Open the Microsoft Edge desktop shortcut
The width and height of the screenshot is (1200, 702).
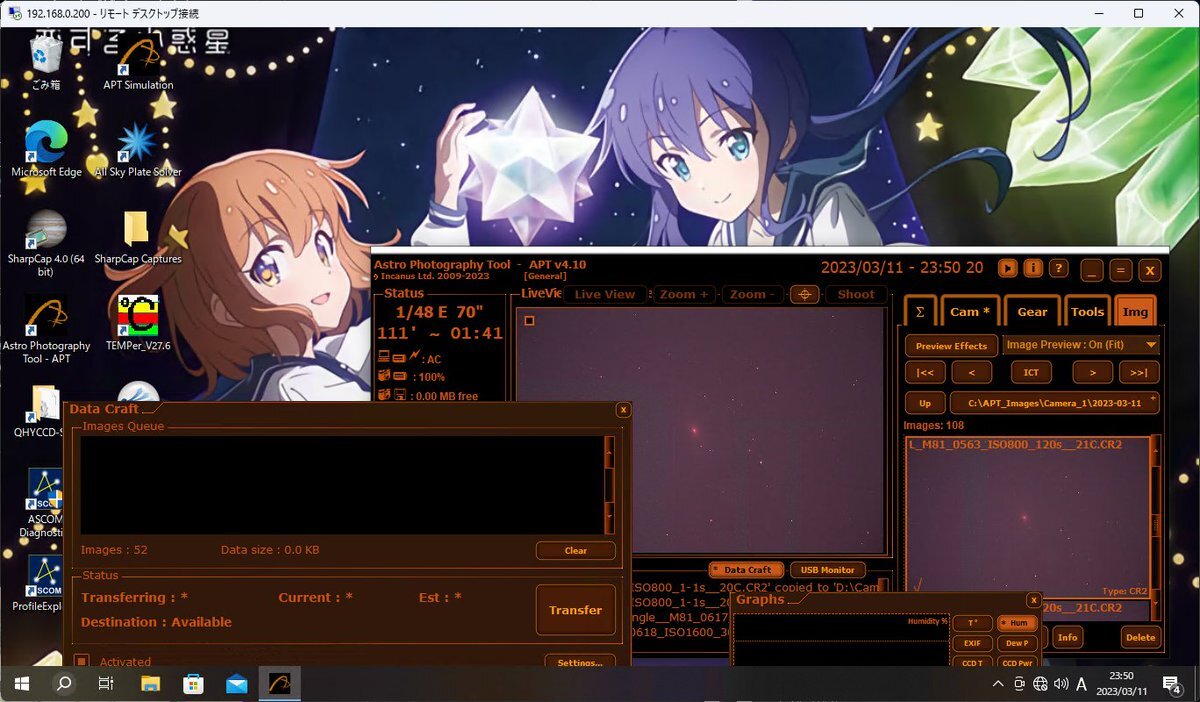point(46,150)
